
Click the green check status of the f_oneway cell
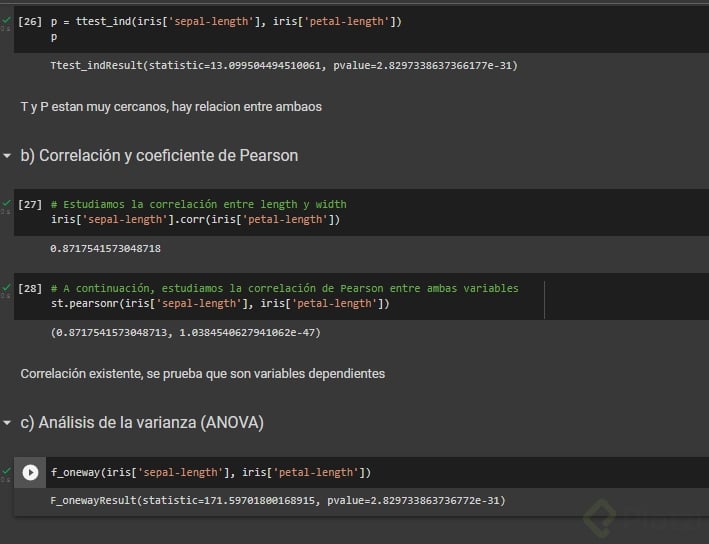tap(6, 471)
